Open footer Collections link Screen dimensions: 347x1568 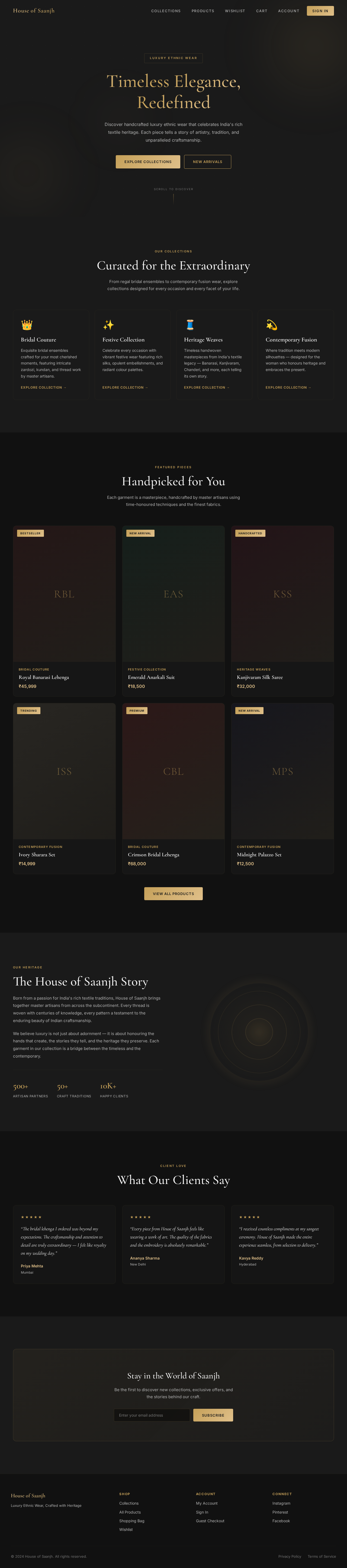coord(129,1504)
